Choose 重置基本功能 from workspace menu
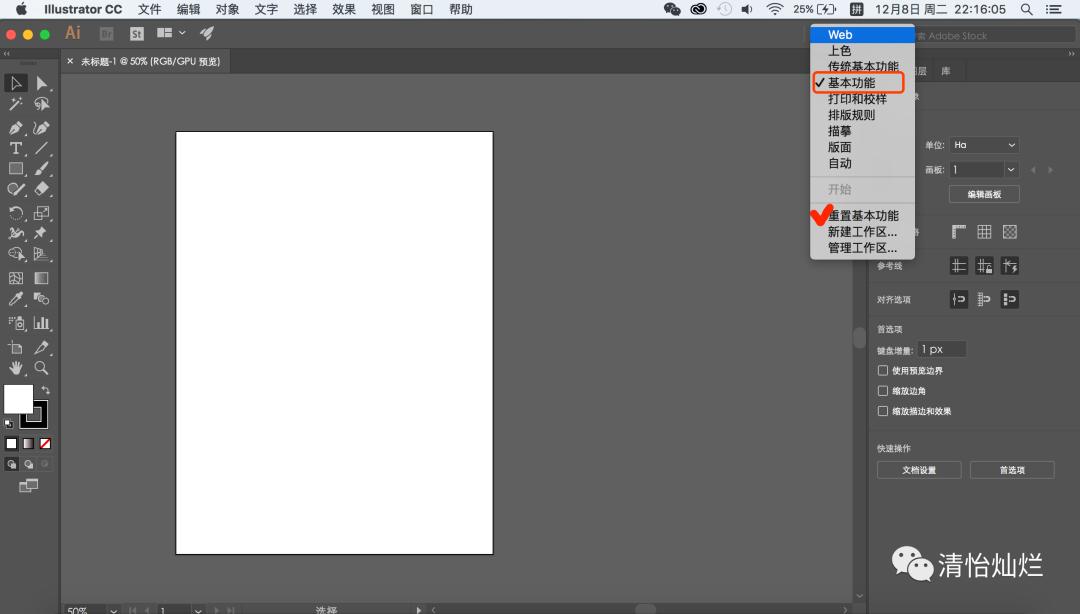The width and height of the screenshot is (1080, 614). 863,216
